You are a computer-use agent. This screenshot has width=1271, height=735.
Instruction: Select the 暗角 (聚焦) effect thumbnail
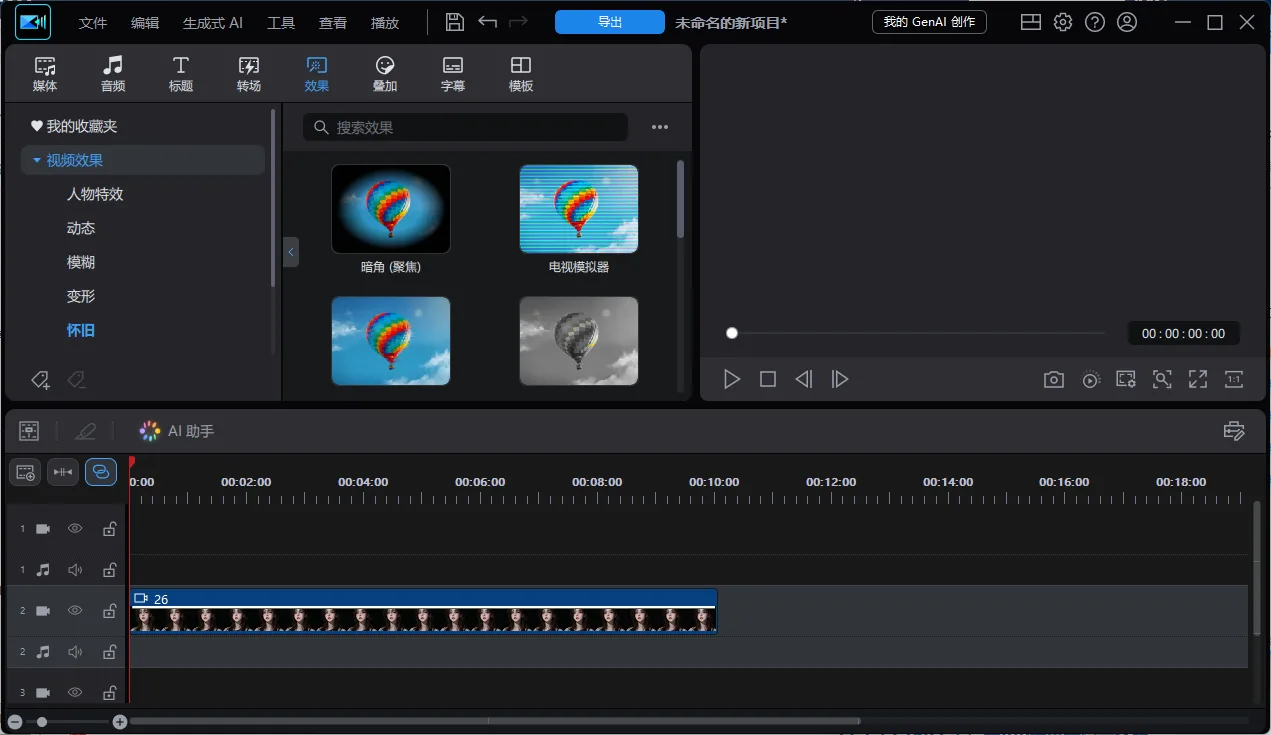[391, 209]
